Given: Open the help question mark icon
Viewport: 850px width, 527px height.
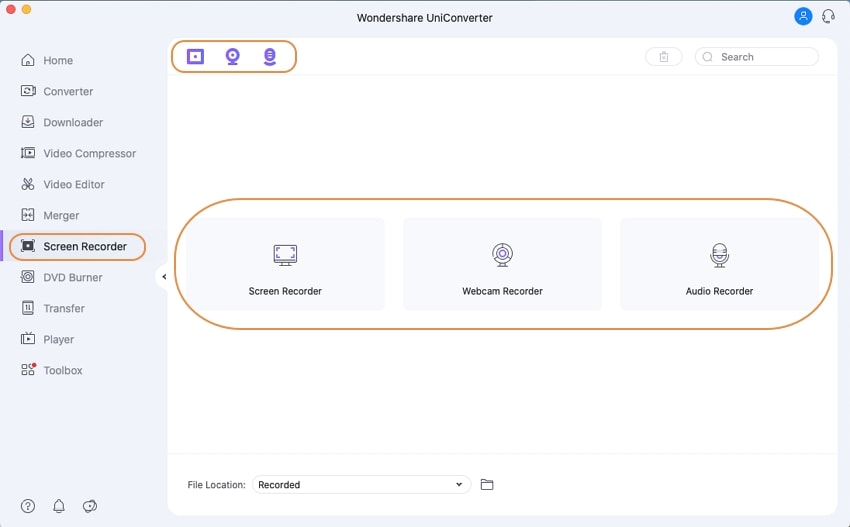Looking at the screenshot, I should [28, 506].
